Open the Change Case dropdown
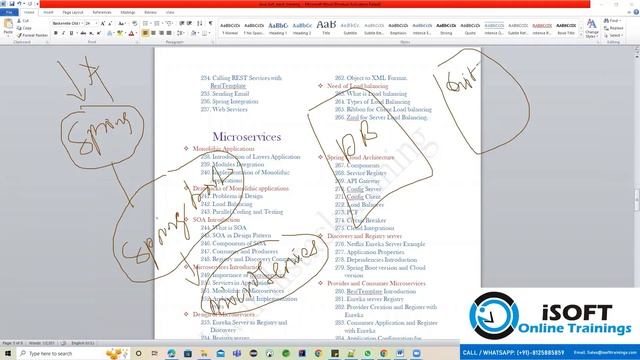This screenshot has height=360, width=640. coord(122,24)
